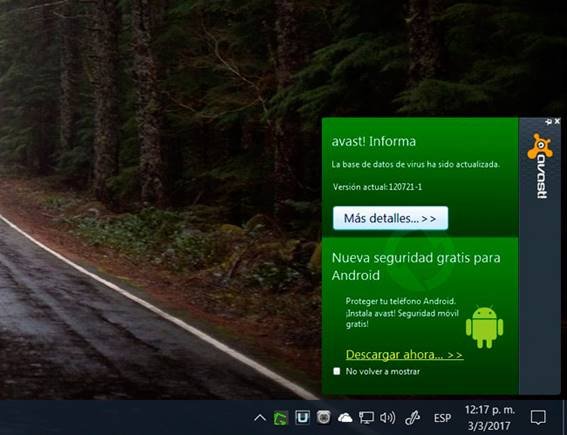Viewport: 567px width, 435px height.
Task: Click the green Android robot icon
Action: [x=484, y=328]
